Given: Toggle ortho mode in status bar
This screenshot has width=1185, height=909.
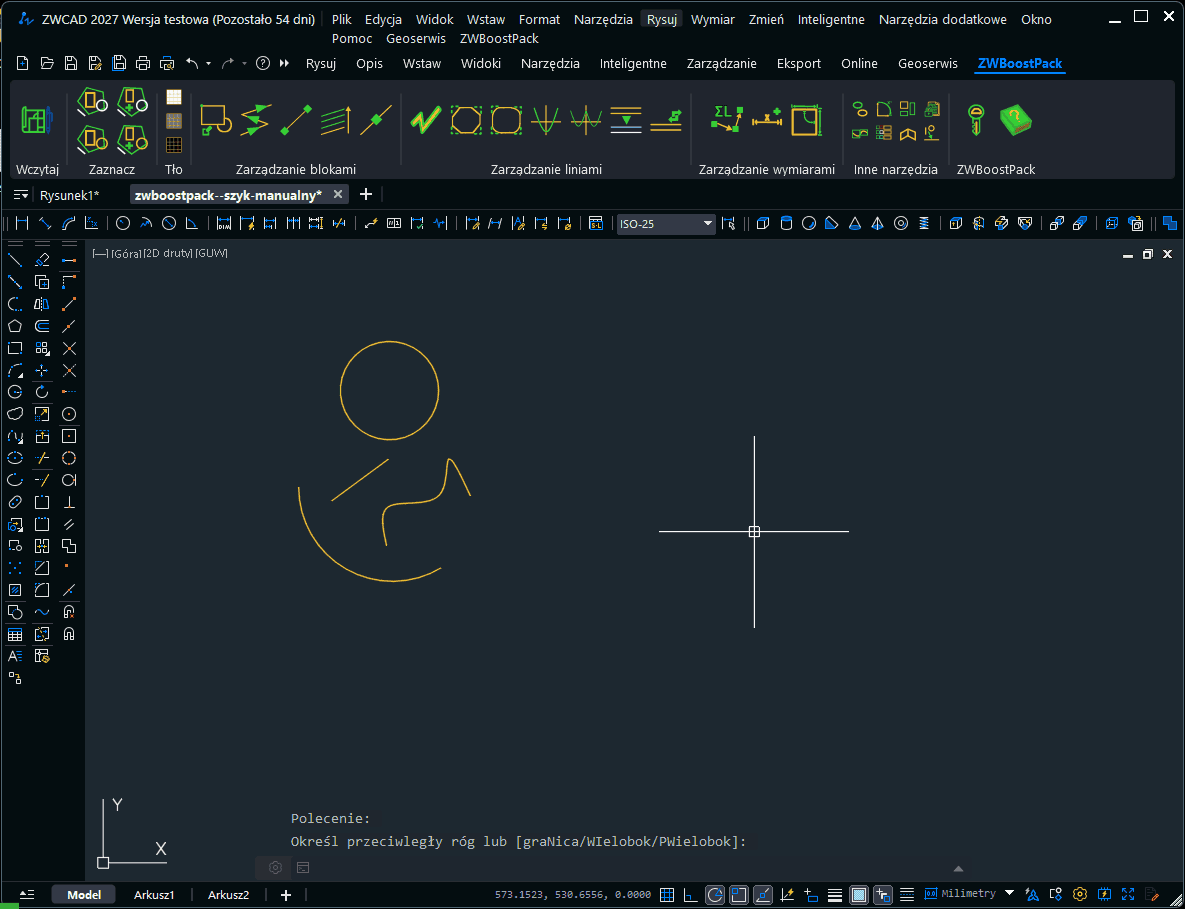Looking at the screenshot, I should click(690, 894).
